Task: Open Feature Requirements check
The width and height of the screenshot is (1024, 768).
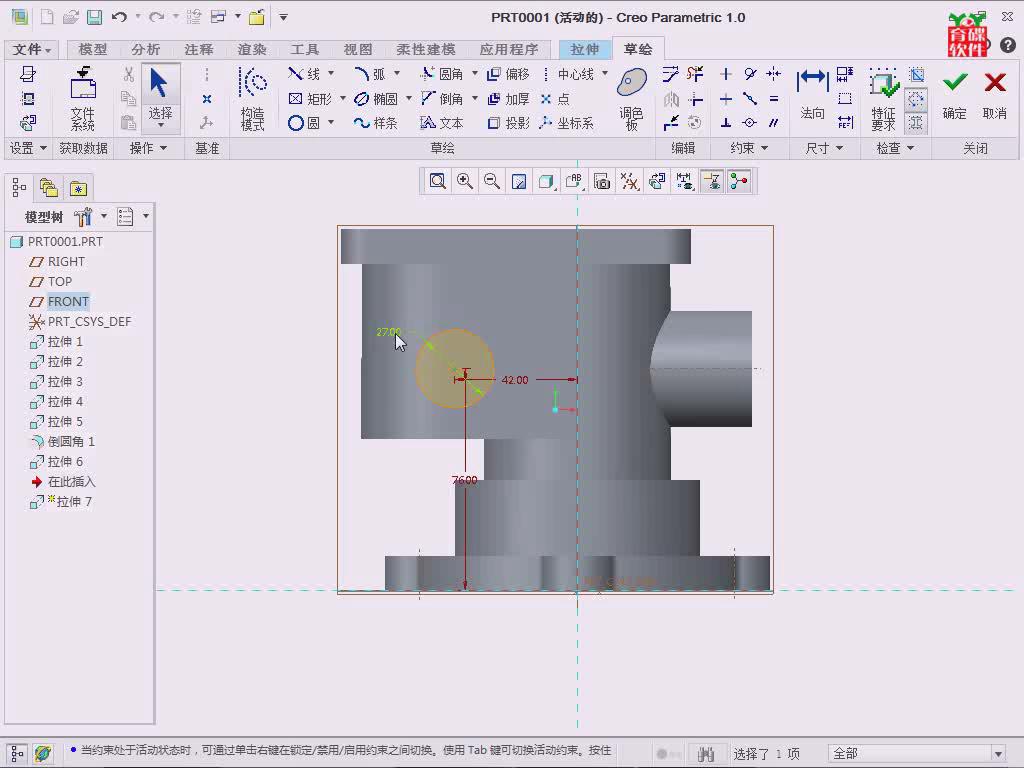Action: pos(883,98)
